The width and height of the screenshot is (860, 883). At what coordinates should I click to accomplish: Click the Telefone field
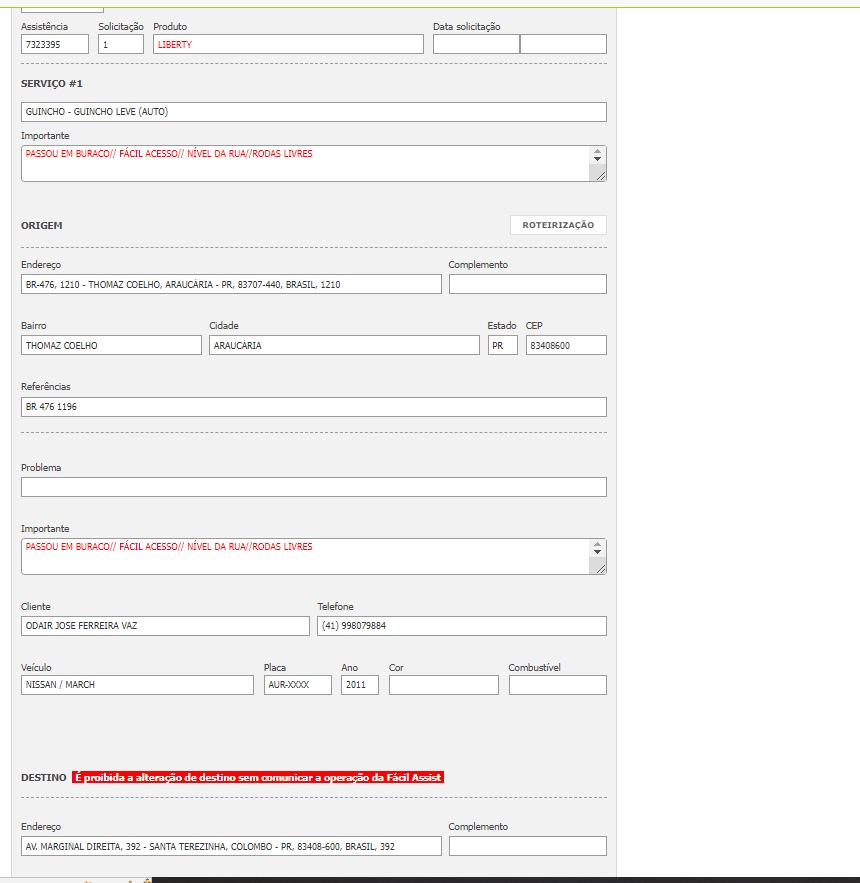462,626
